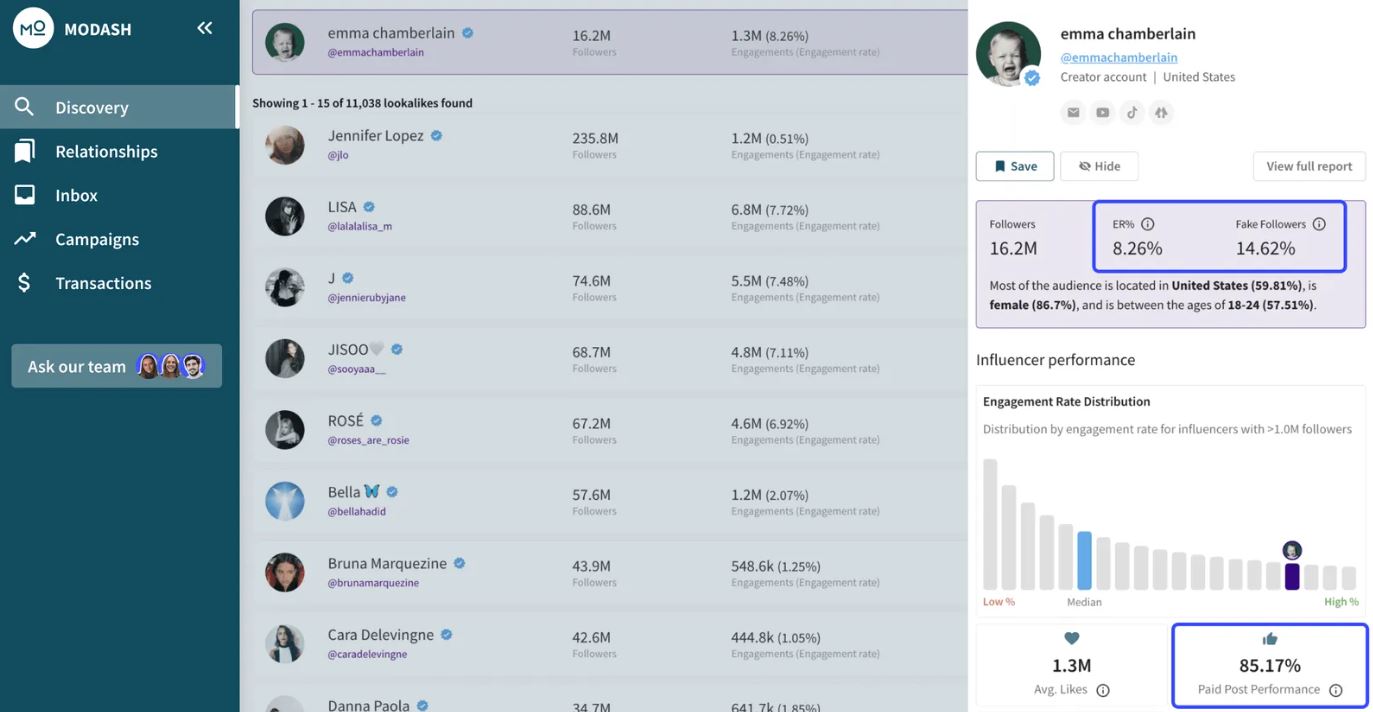Screen dimensions: 1373x712
Task: Click emma chamberlain's email icon
Action: (x=1072, y=112)
